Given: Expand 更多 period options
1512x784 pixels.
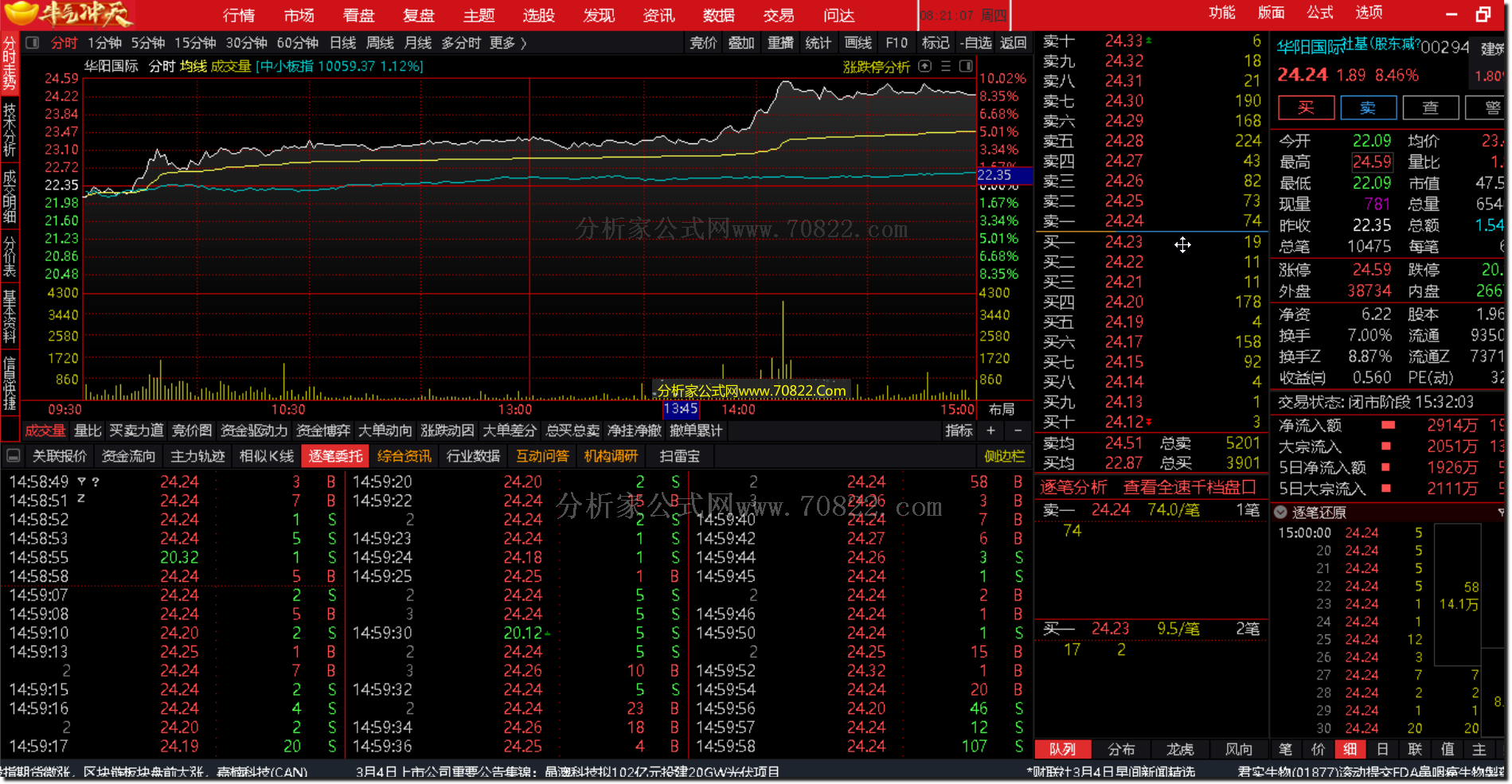Looking at the screenshot, I should [x=508, y=43].
